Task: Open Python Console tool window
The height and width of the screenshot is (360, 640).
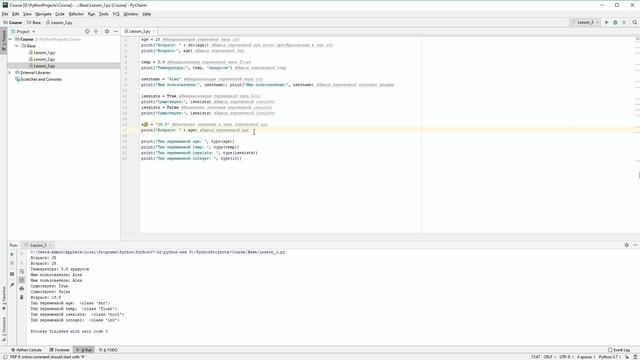Action: coord(27,350)
